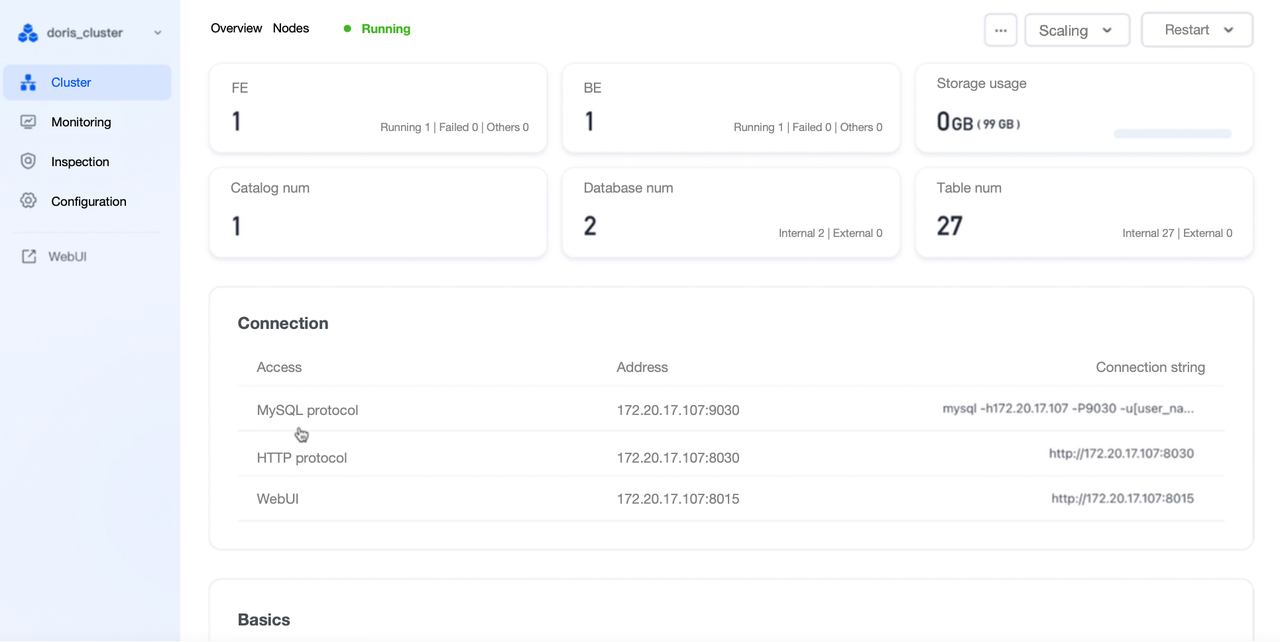Open the ellipsis actions menu
This screenshot has height=642, width=1280.
[x=1000, y=30]
